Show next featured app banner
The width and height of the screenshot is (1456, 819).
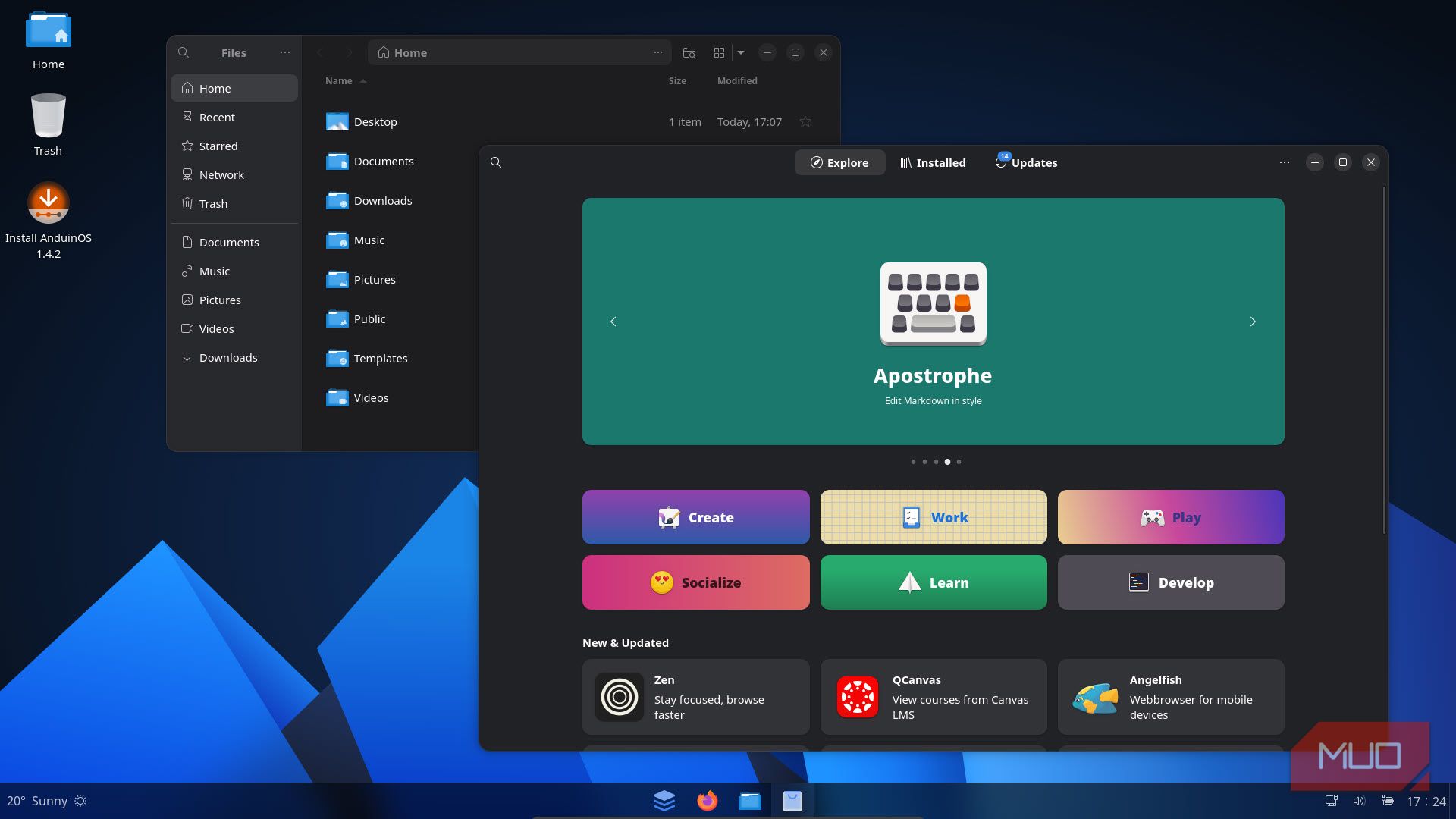point(1253,322)
